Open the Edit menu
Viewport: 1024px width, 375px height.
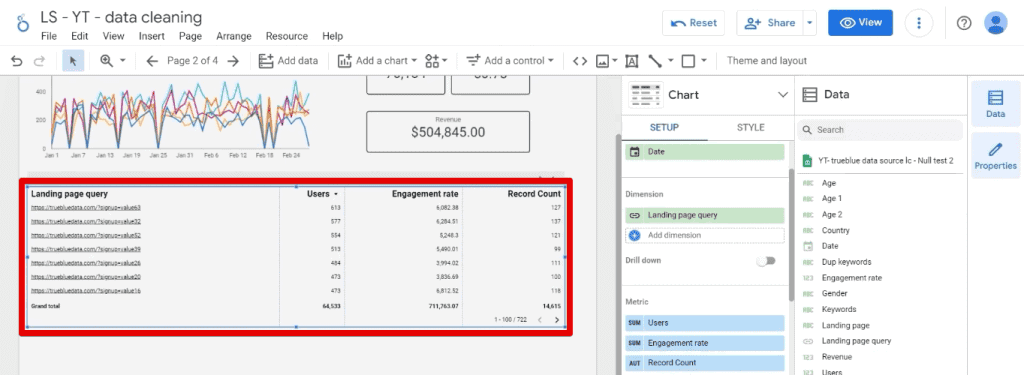[x=80, y=37]
